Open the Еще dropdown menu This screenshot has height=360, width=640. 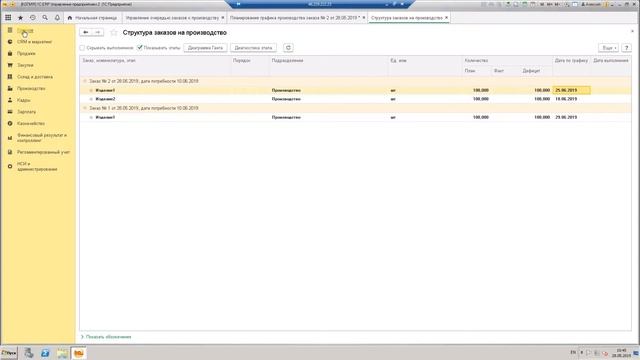click(608, 48)
